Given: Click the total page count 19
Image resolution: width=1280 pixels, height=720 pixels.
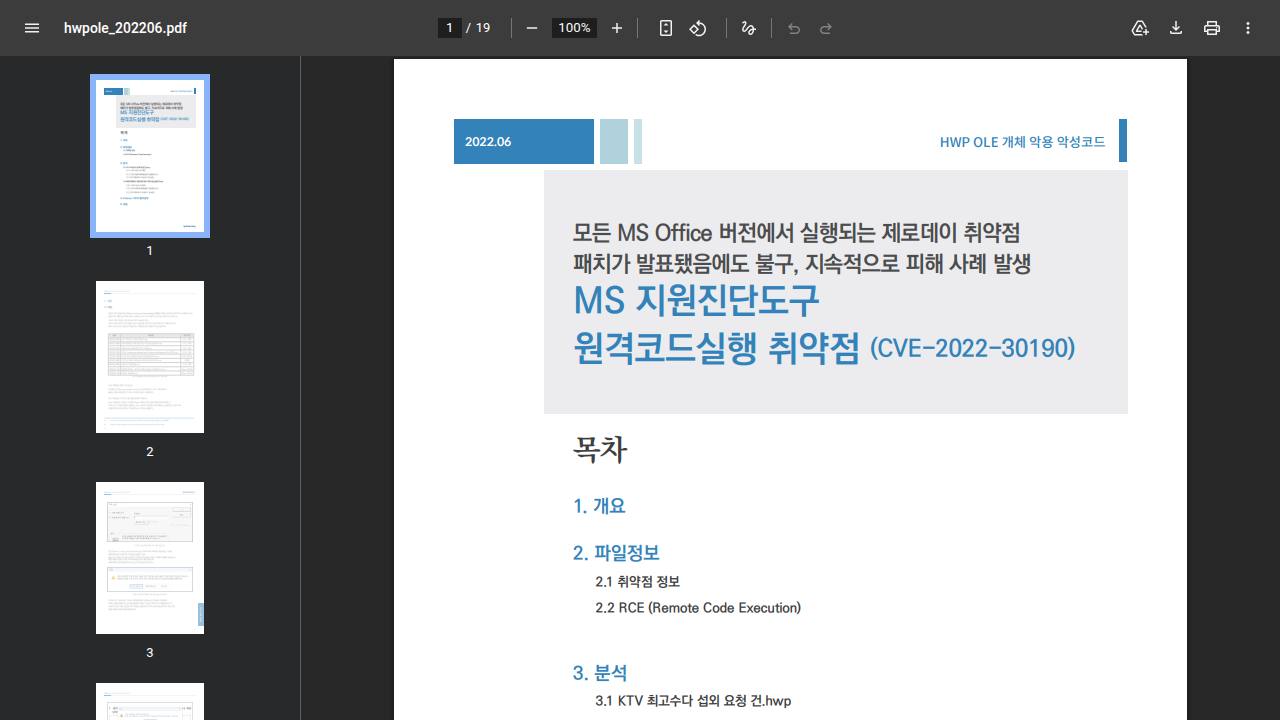Looking at the screenshot, I should click(483, 28).
